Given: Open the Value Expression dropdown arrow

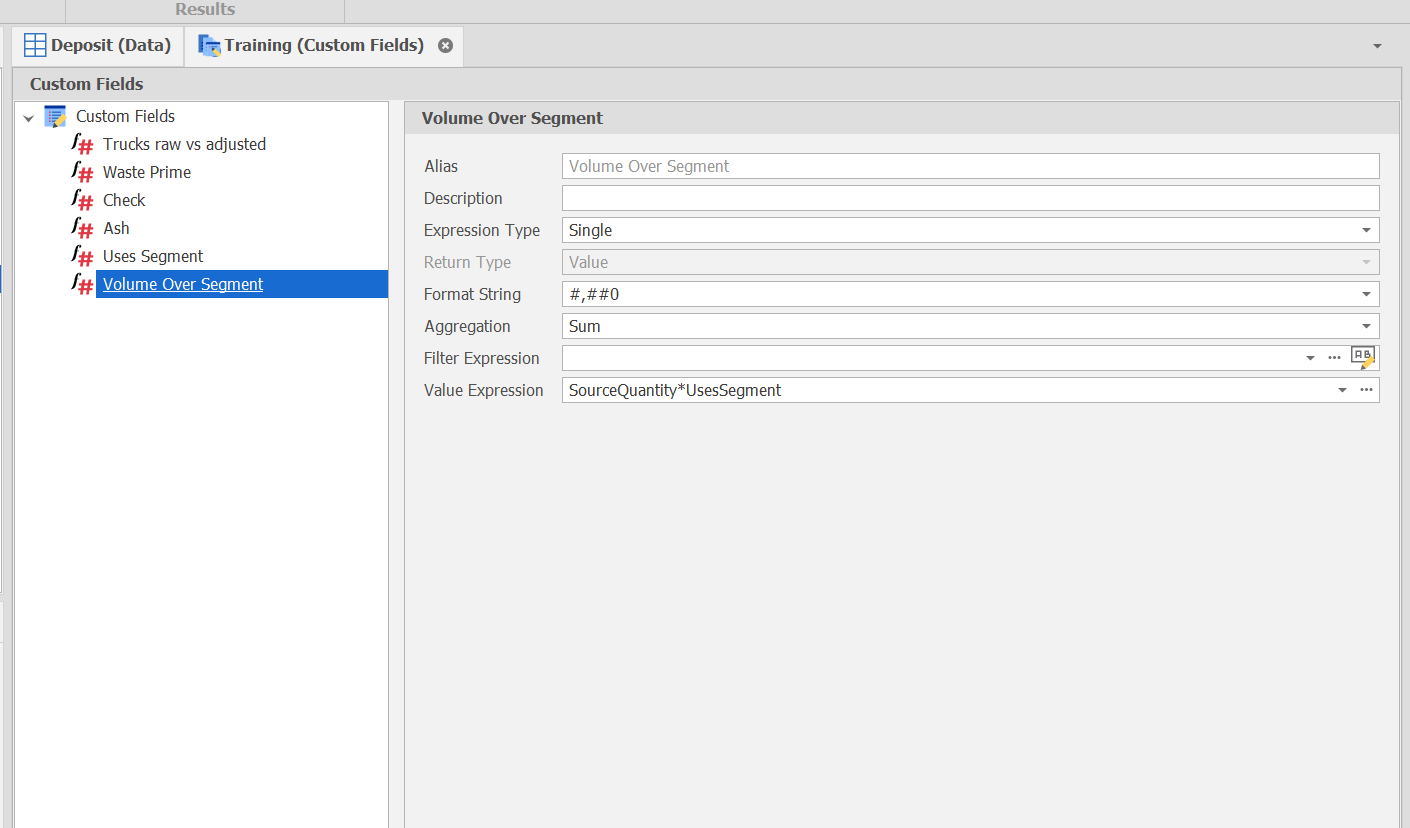Looking at the screenshot, I should 1342,390.
